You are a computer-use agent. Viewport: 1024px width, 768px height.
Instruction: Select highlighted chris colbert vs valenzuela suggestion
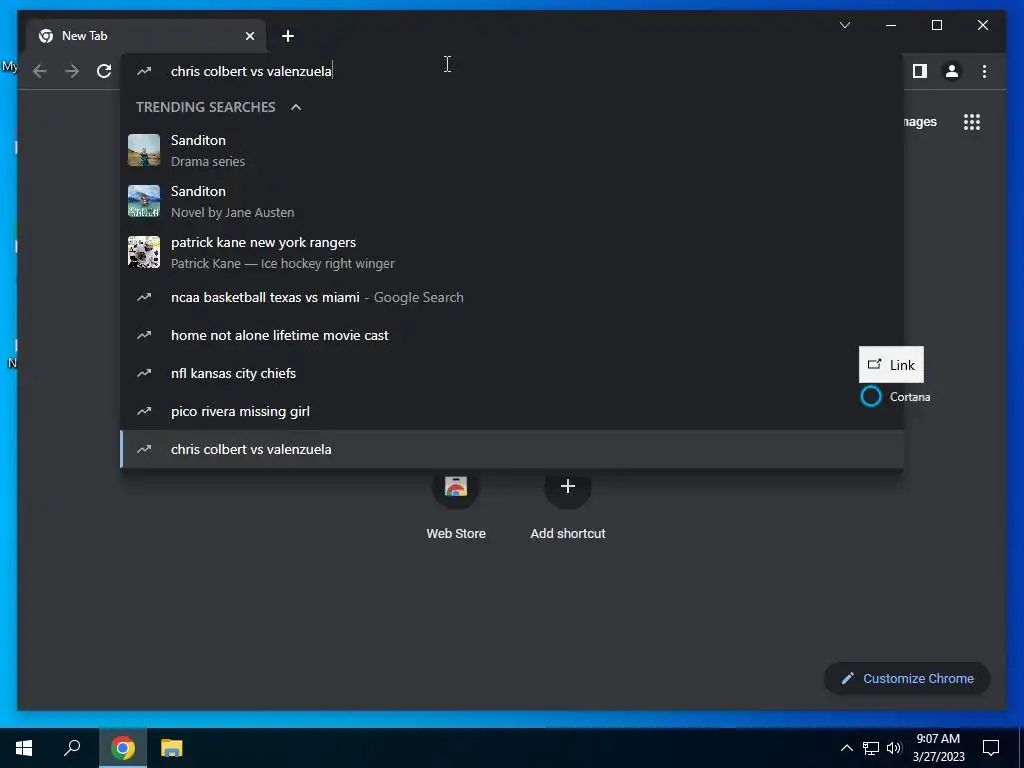tap(512, 449)
